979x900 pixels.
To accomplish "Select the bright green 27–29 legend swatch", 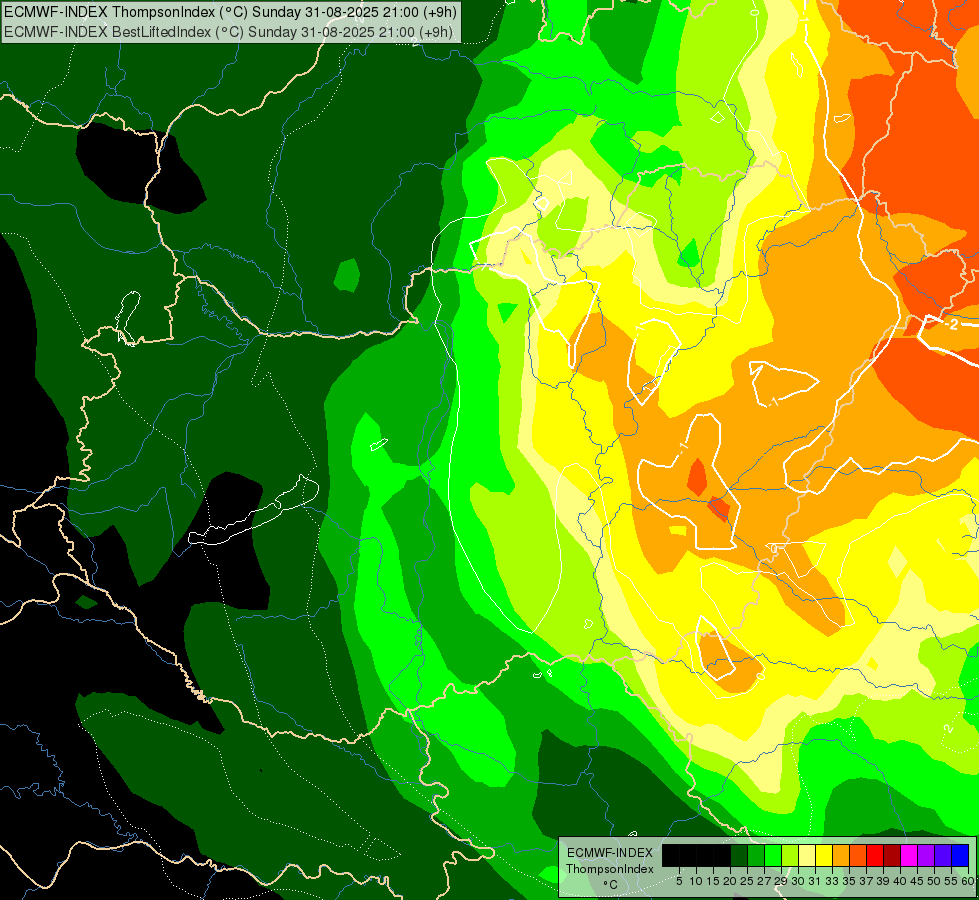I will pos(773,855).
